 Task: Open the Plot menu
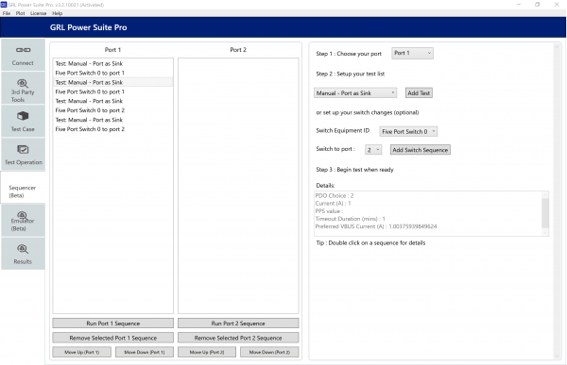click(20, 13)
